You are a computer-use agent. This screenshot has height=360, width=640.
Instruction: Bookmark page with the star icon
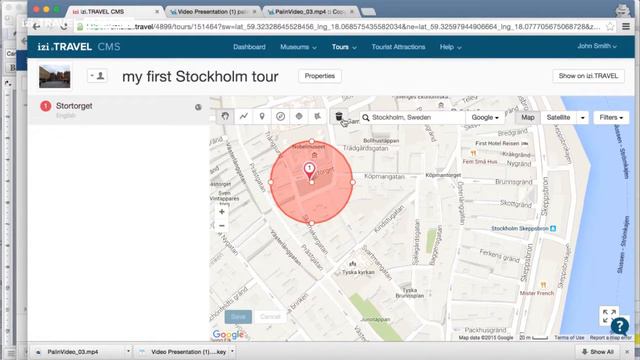[610, 27]
